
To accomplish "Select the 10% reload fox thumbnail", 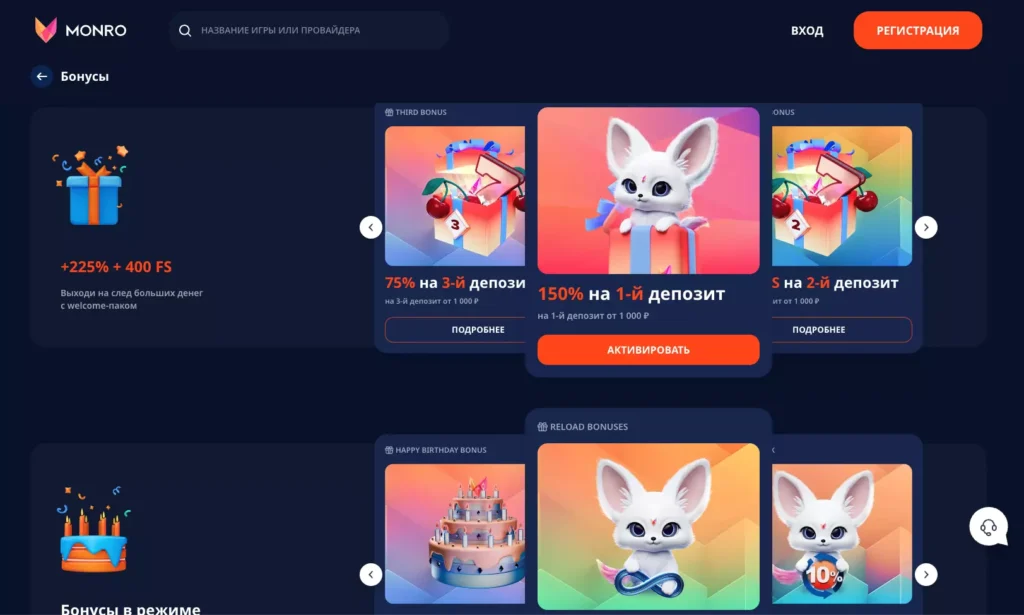I will click(x=842, y=533).
